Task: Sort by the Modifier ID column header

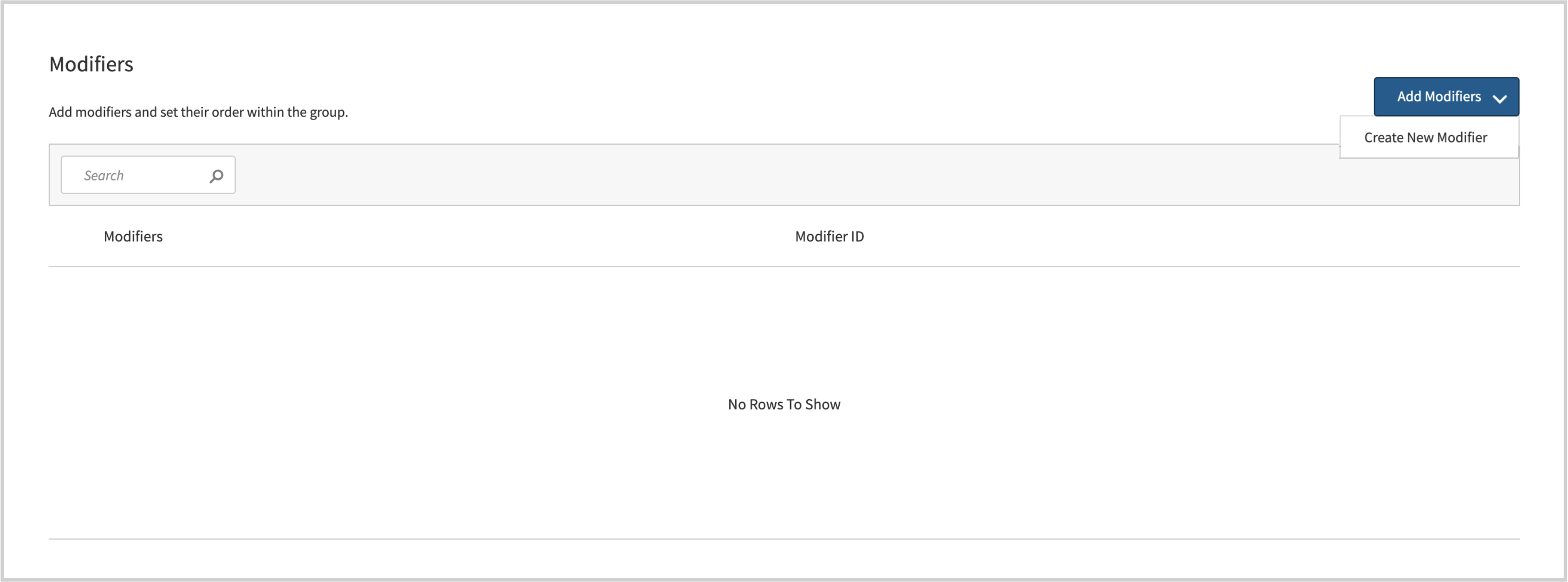Action: (x=829, y=236)
